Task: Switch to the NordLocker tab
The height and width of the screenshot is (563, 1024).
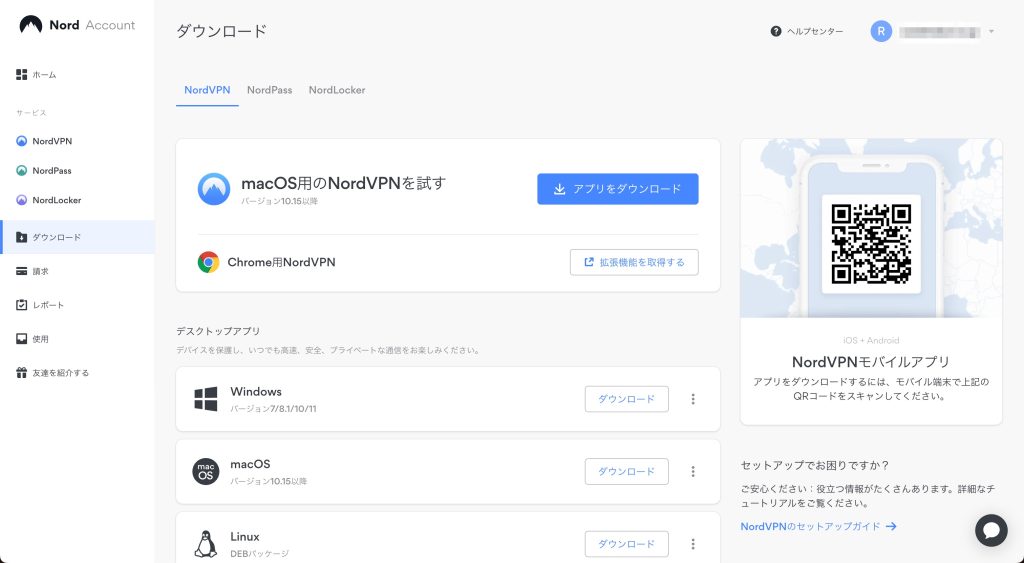Action: pyautogui.click(x=337, y=90)
